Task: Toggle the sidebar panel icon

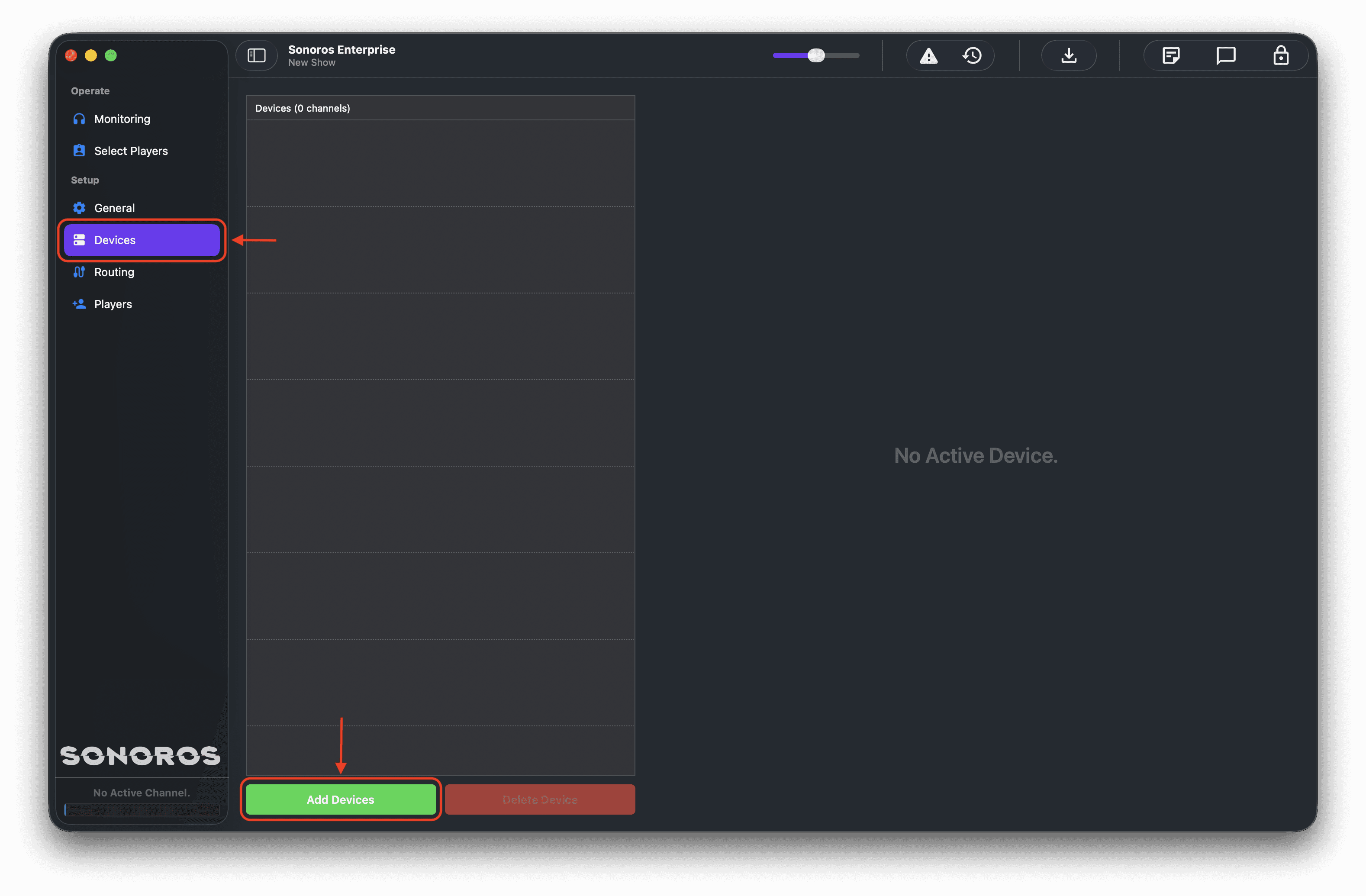Action: tap(257, 56)
